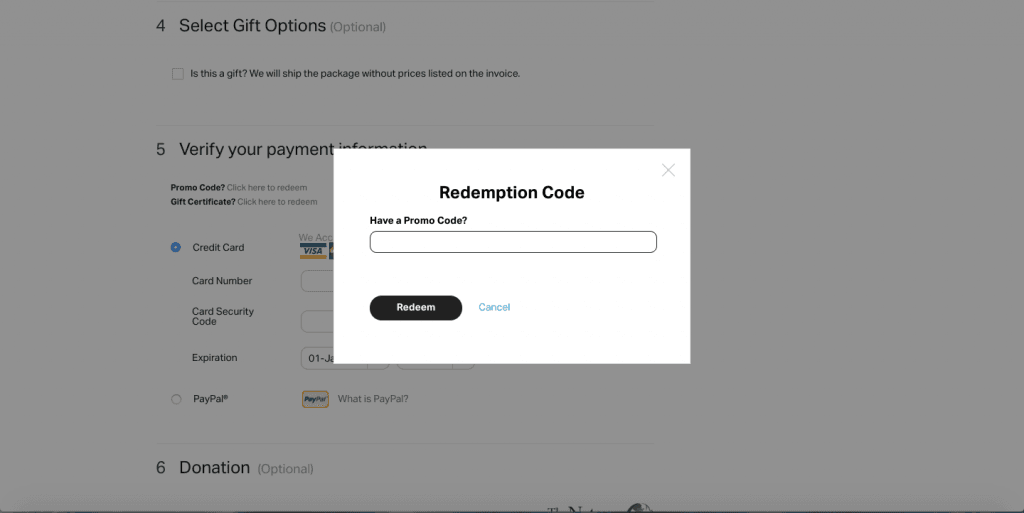Click the 'PayPal' payment option label

click(x=210, y=399)
